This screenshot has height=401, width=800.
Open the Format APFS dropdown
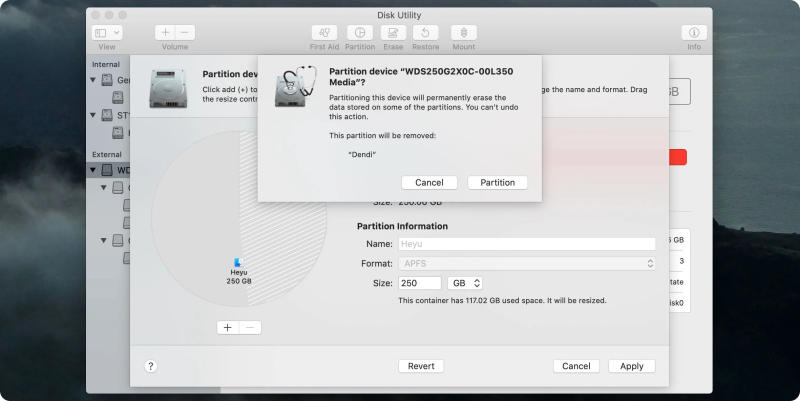tap(526, 263)
